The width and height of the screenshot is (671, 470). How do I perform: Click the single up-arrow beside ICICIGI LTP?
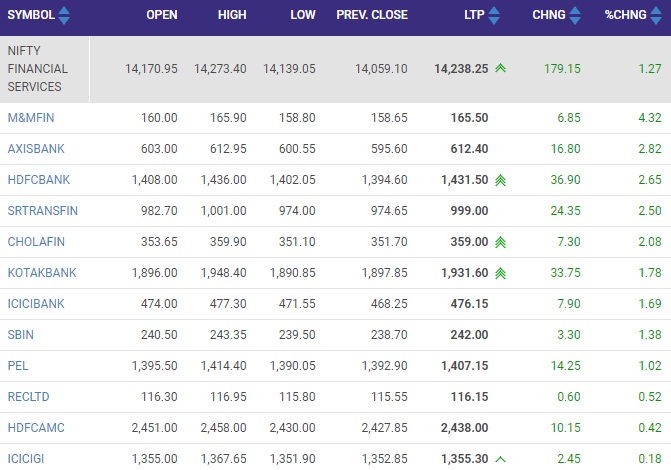click(501, 459)
